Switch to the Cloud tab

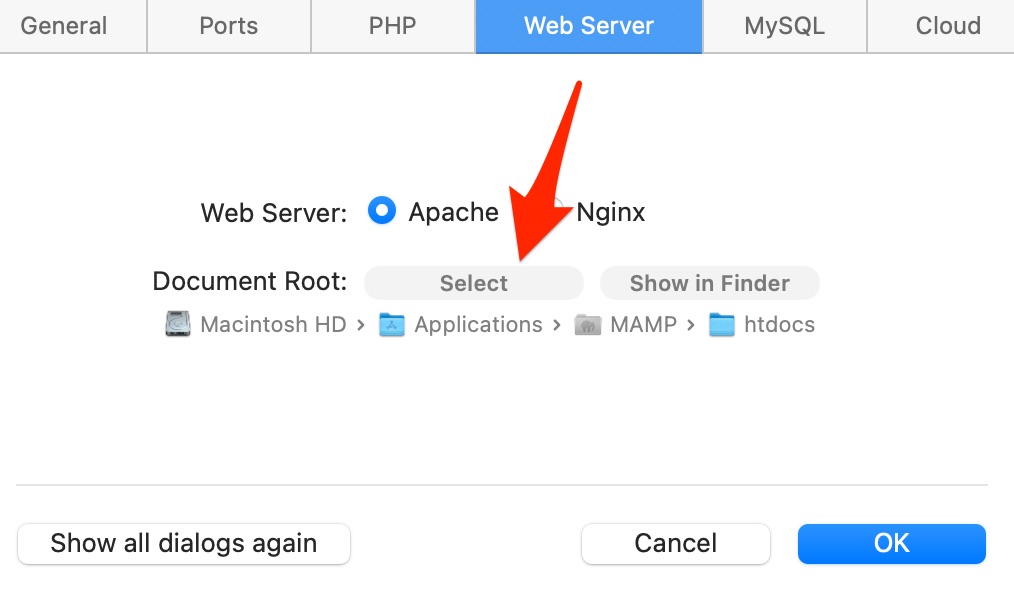tap(947, 26)
